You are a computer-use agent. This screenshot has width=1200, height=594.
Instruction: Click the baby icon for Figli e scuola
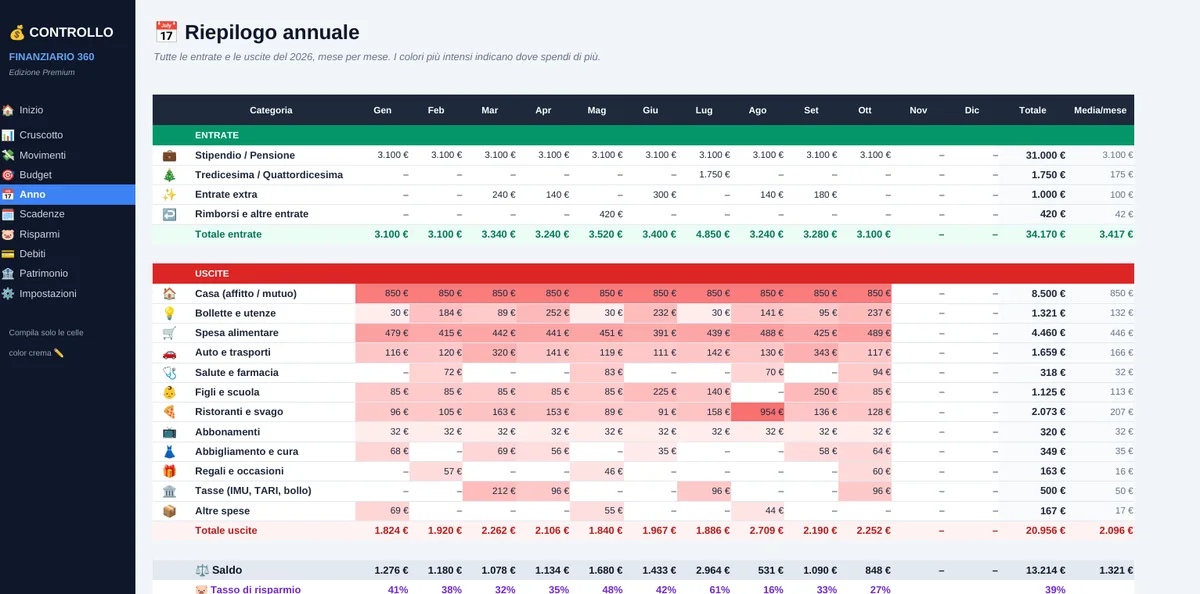coord(169,392)
